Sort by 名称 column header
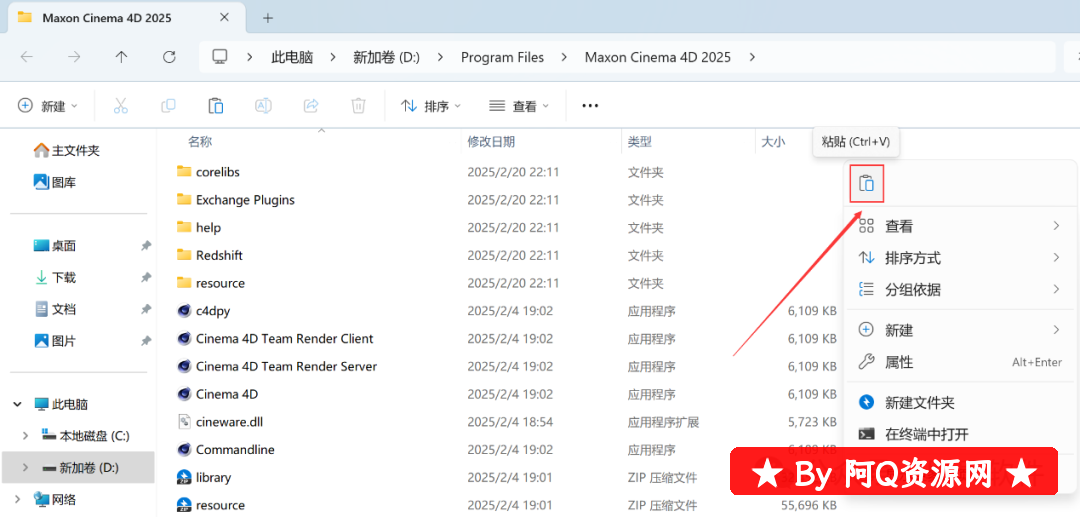Screen dimensions: 1080x517 [x=200, y=142]
